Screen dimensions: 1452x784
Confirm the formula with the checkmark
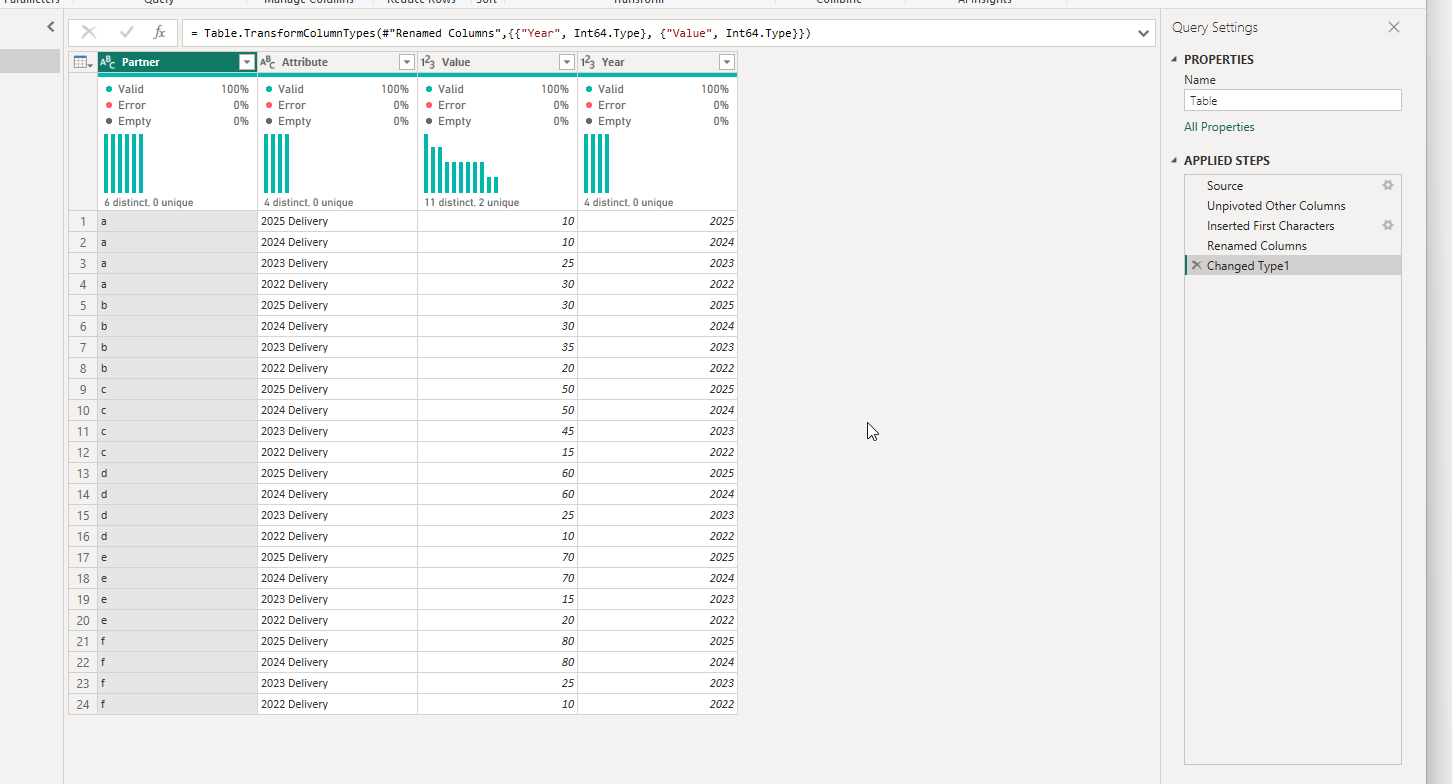tap(126, 33)
